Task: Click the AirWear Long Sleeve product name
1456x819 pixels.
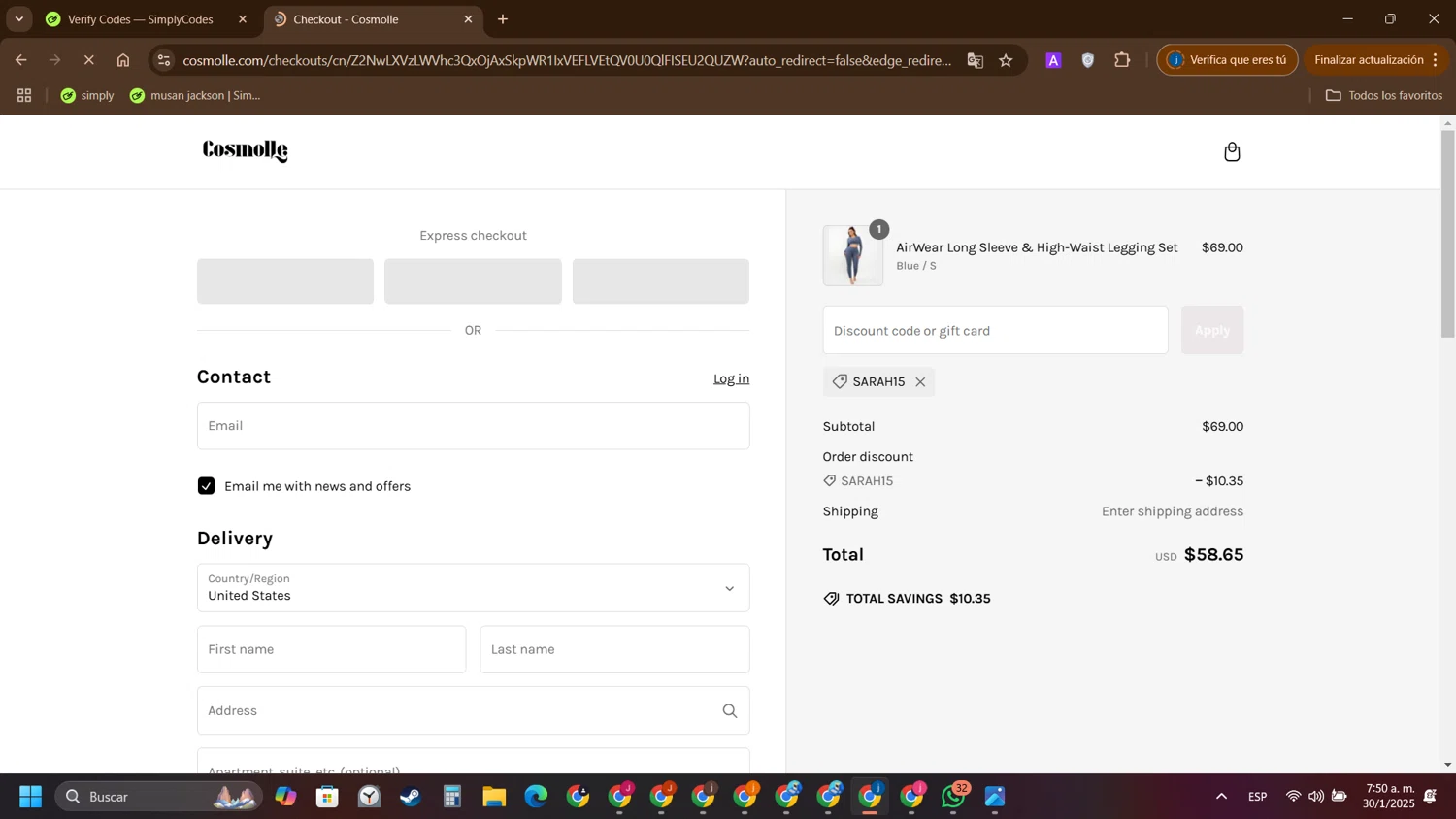Action: (1037, 247)
